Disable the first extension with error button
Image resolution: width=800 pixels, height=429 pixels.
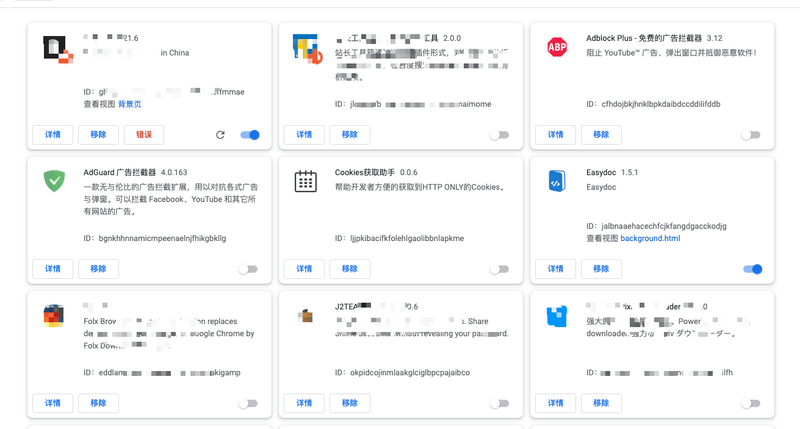(250, 135)
